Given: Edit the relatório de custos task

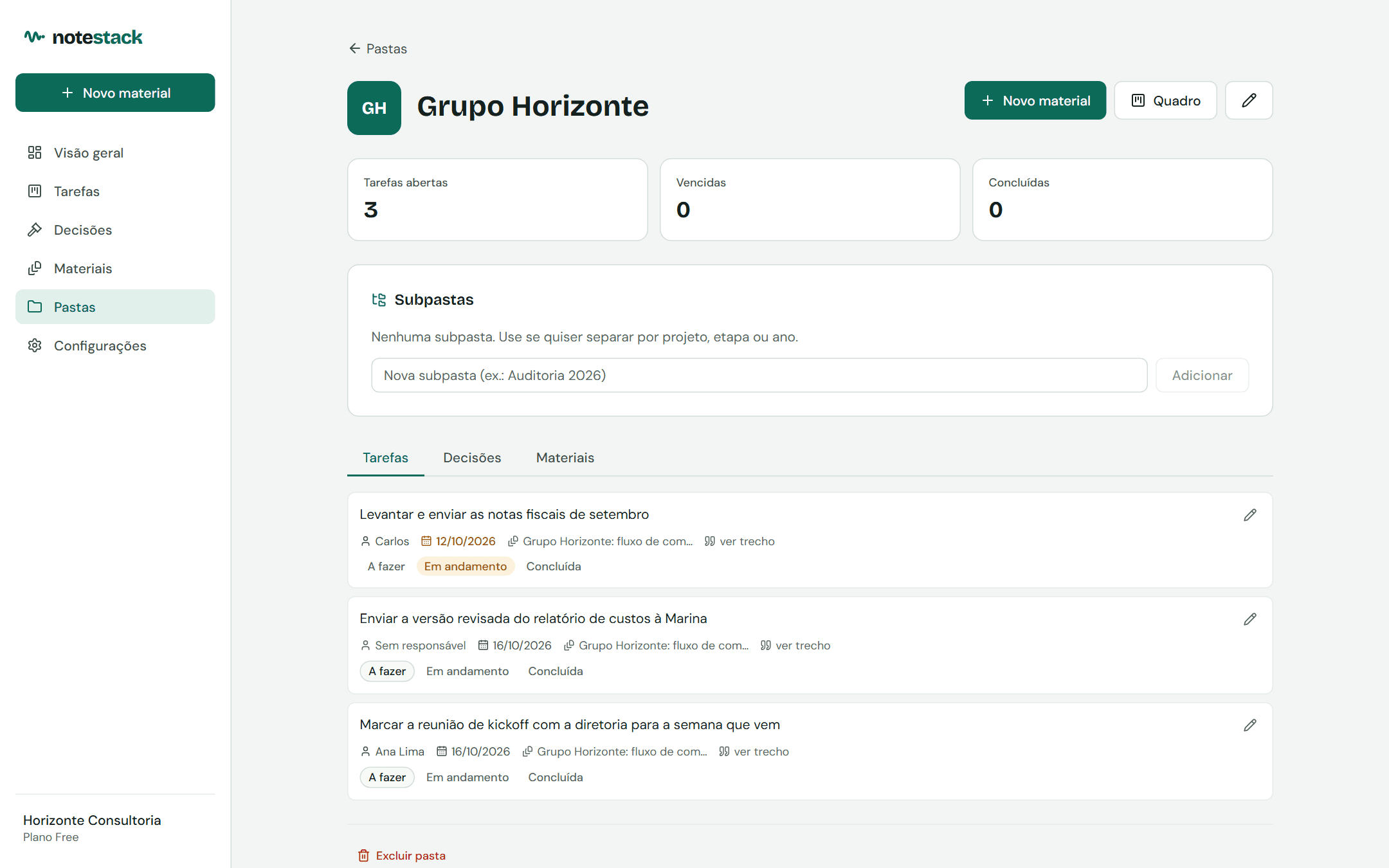Looking at the screenshot, I should pyautogui.click(x=1250, y=619).
